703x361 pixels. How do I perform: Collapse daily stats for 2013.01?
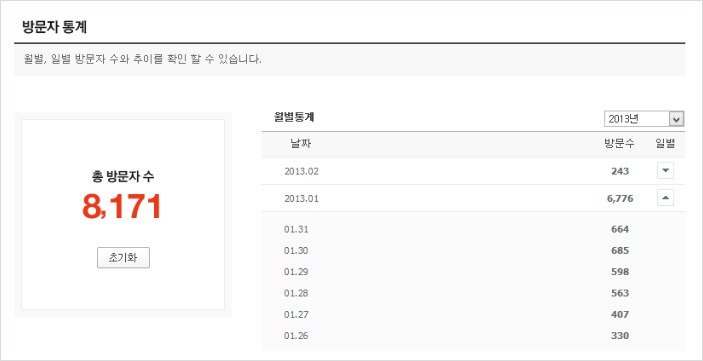665,198
